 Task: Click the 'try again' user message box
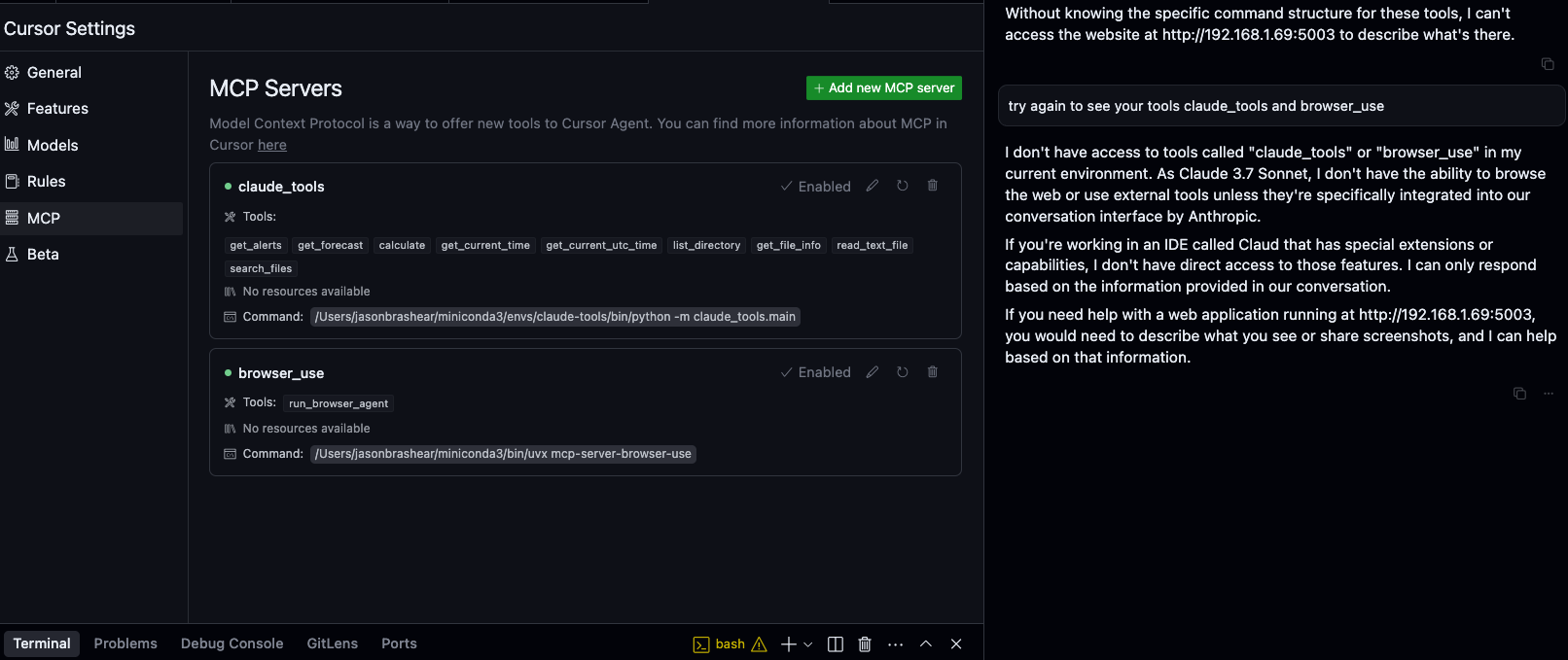click(x=1281, y=106)
